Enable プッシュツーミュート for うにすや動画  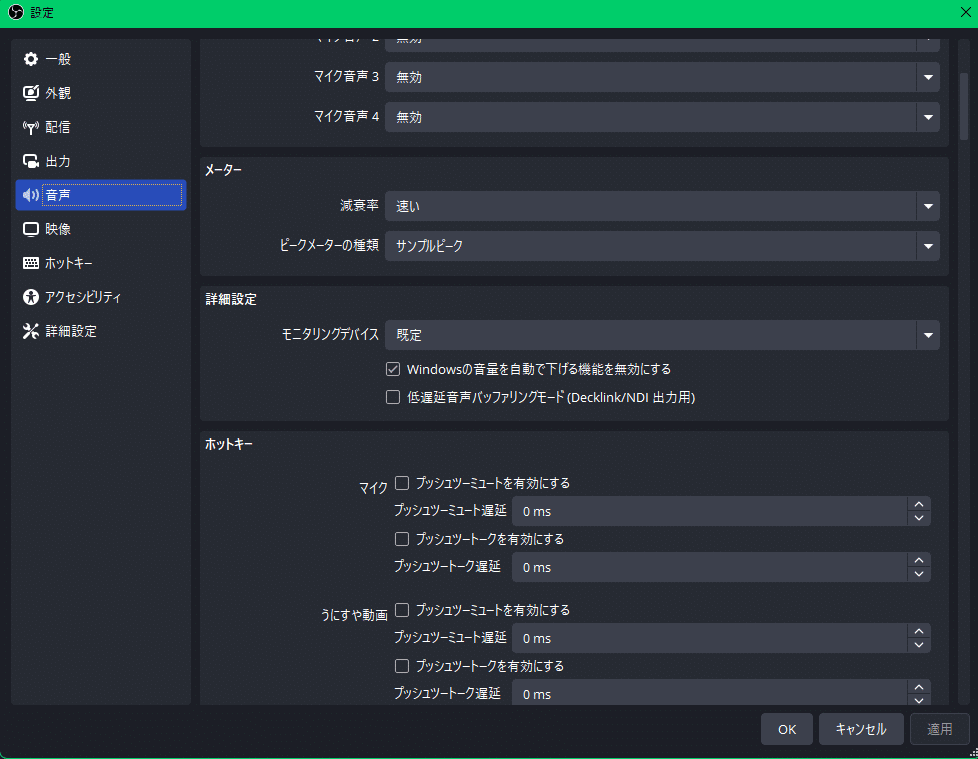(x=402, y=610)
